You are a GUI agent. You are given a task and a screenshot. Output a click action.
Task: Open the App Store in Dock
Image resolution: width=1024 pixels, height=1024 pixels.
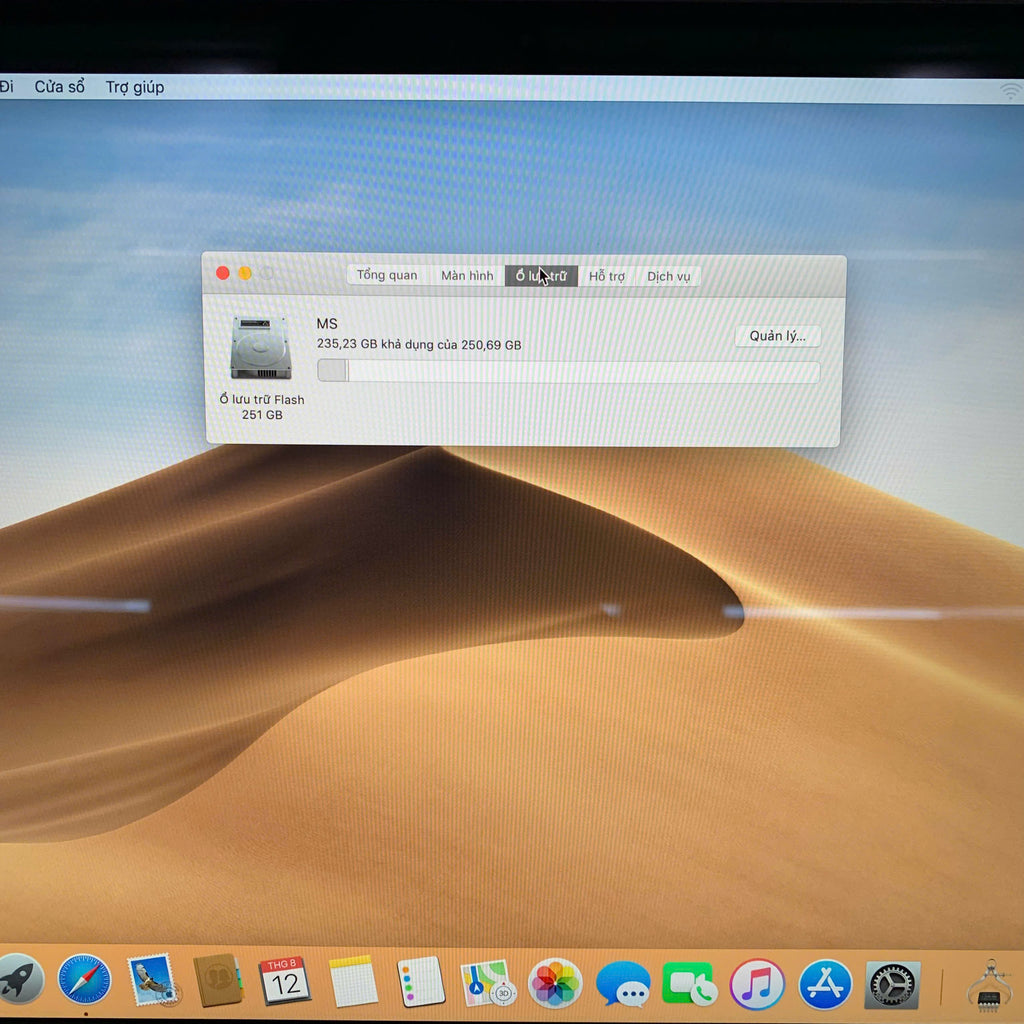pos(825,985)
